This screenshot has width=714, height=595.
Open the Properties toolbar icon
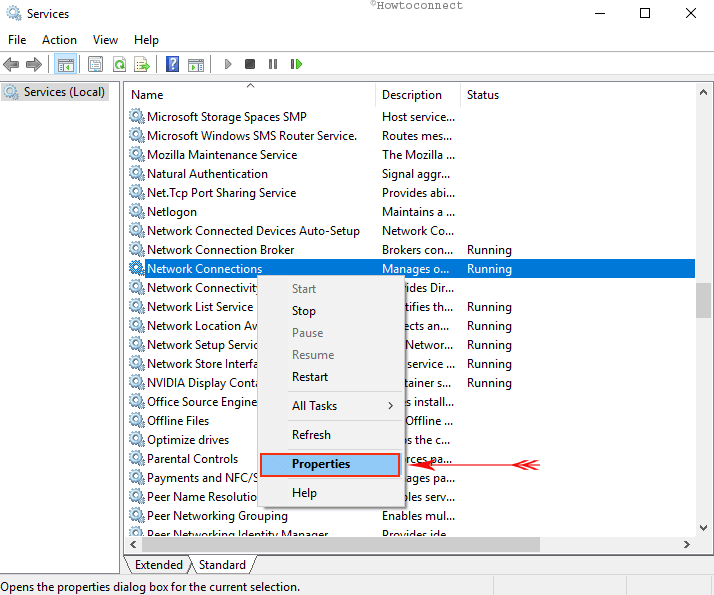(95, 65)
